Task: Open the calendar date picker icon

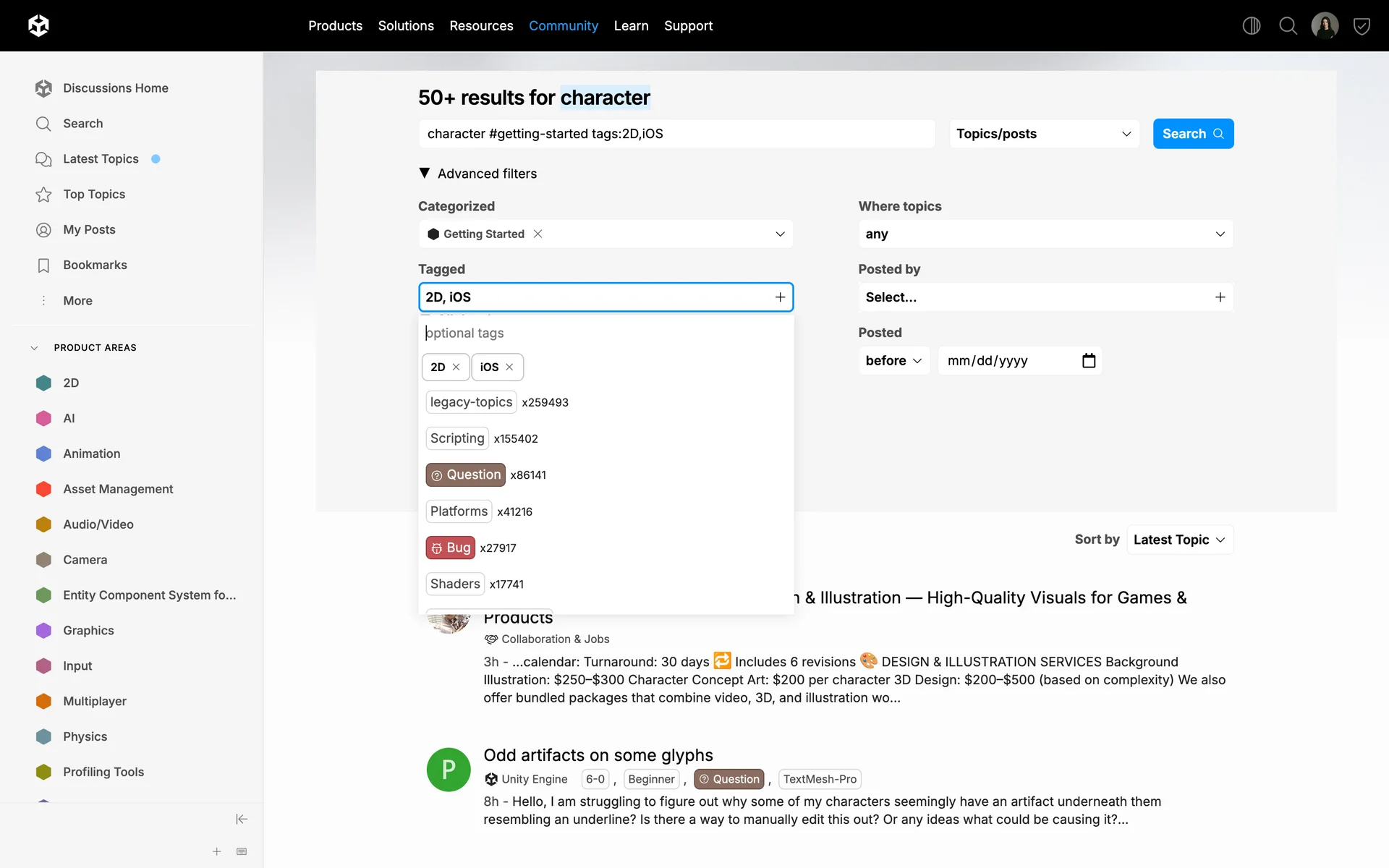Action: [1089, 360]
